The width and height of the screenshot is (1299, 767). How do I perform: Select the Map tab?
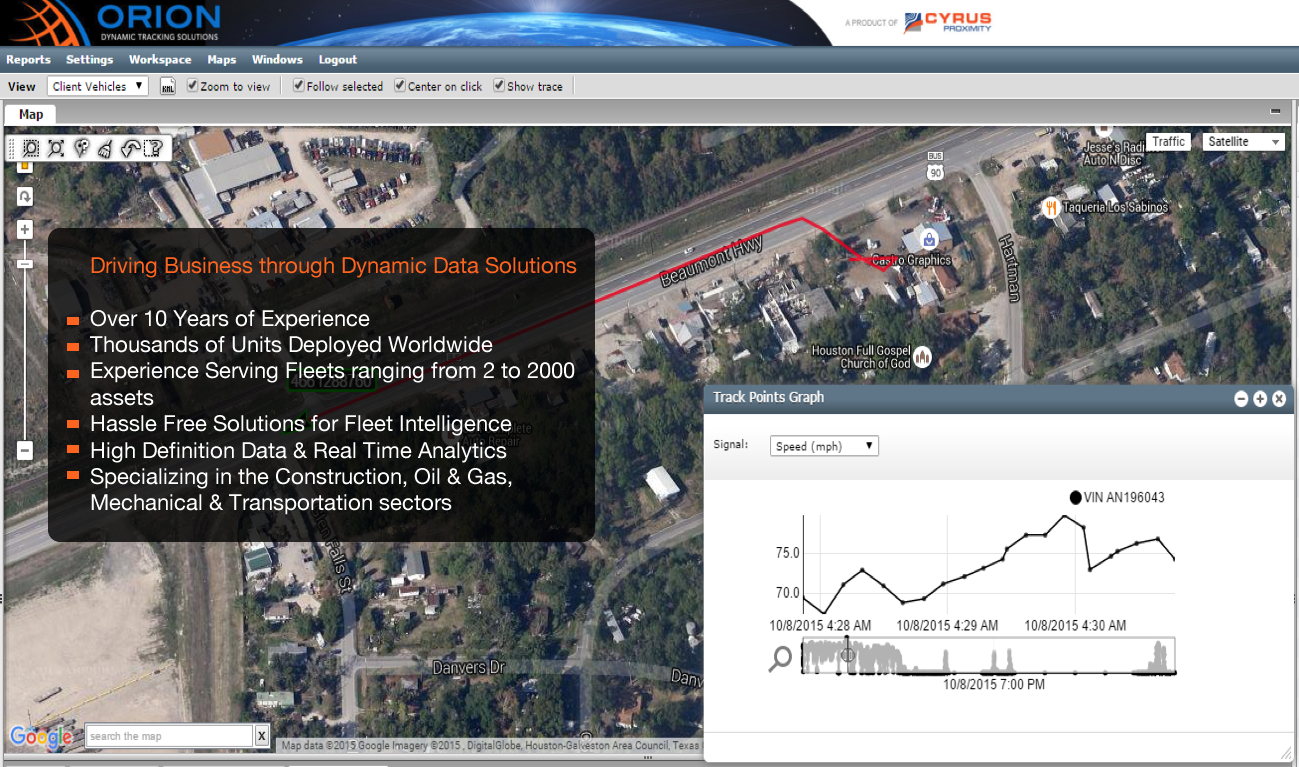31,115
